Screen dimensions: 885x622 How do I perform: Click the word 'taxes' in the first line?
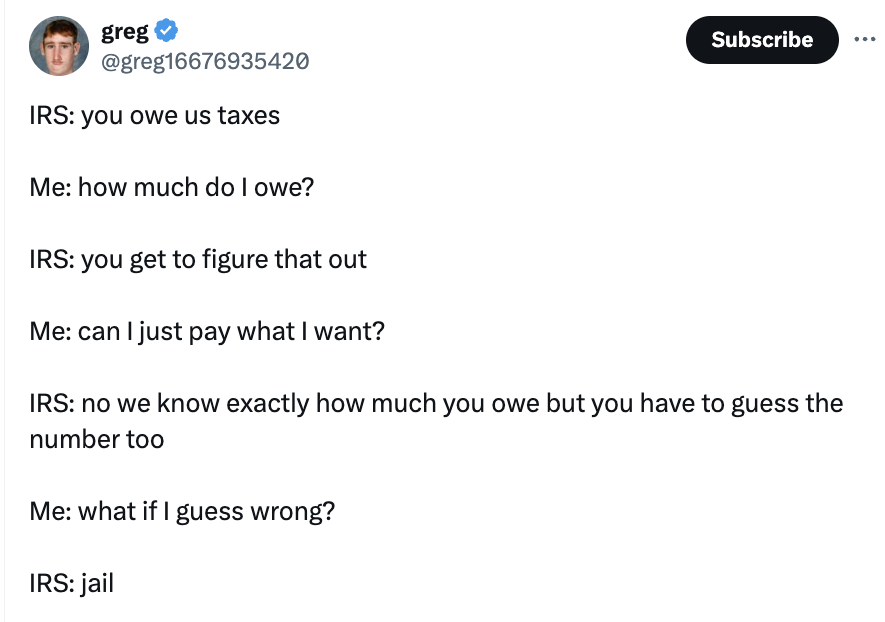[248, 115]
